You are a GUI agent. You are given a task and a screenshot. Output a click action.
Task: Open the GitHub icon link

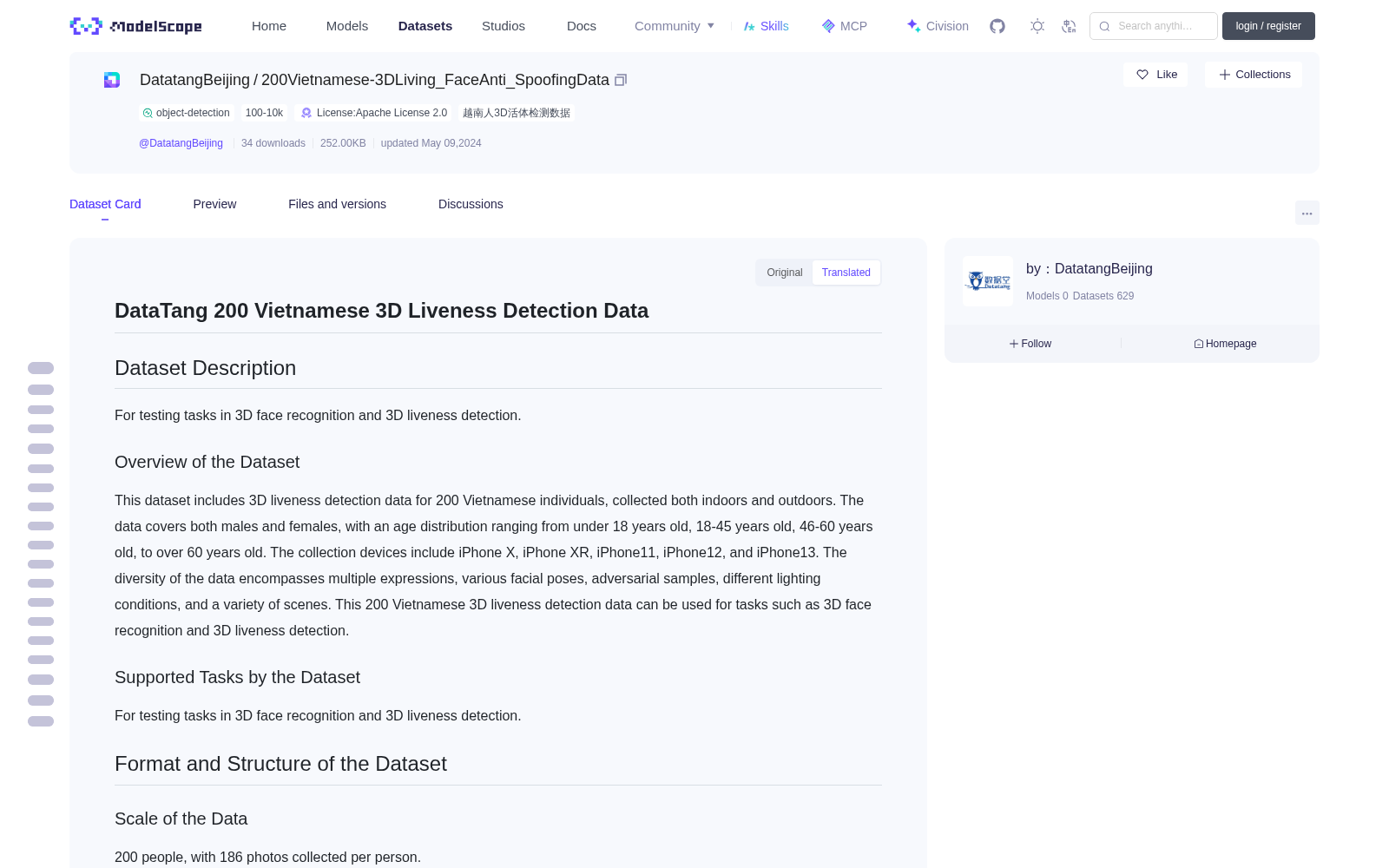[997, 26]
